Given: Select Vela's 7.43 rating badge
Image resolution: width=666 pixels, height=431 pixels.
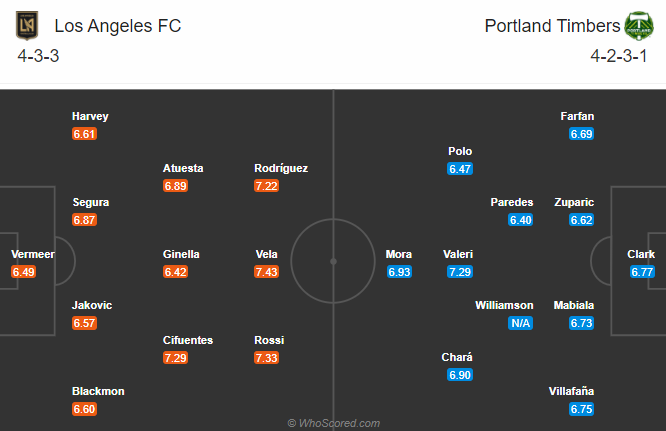Looking at the screenshot, I should pyautogui.click(x=267, y=272).
